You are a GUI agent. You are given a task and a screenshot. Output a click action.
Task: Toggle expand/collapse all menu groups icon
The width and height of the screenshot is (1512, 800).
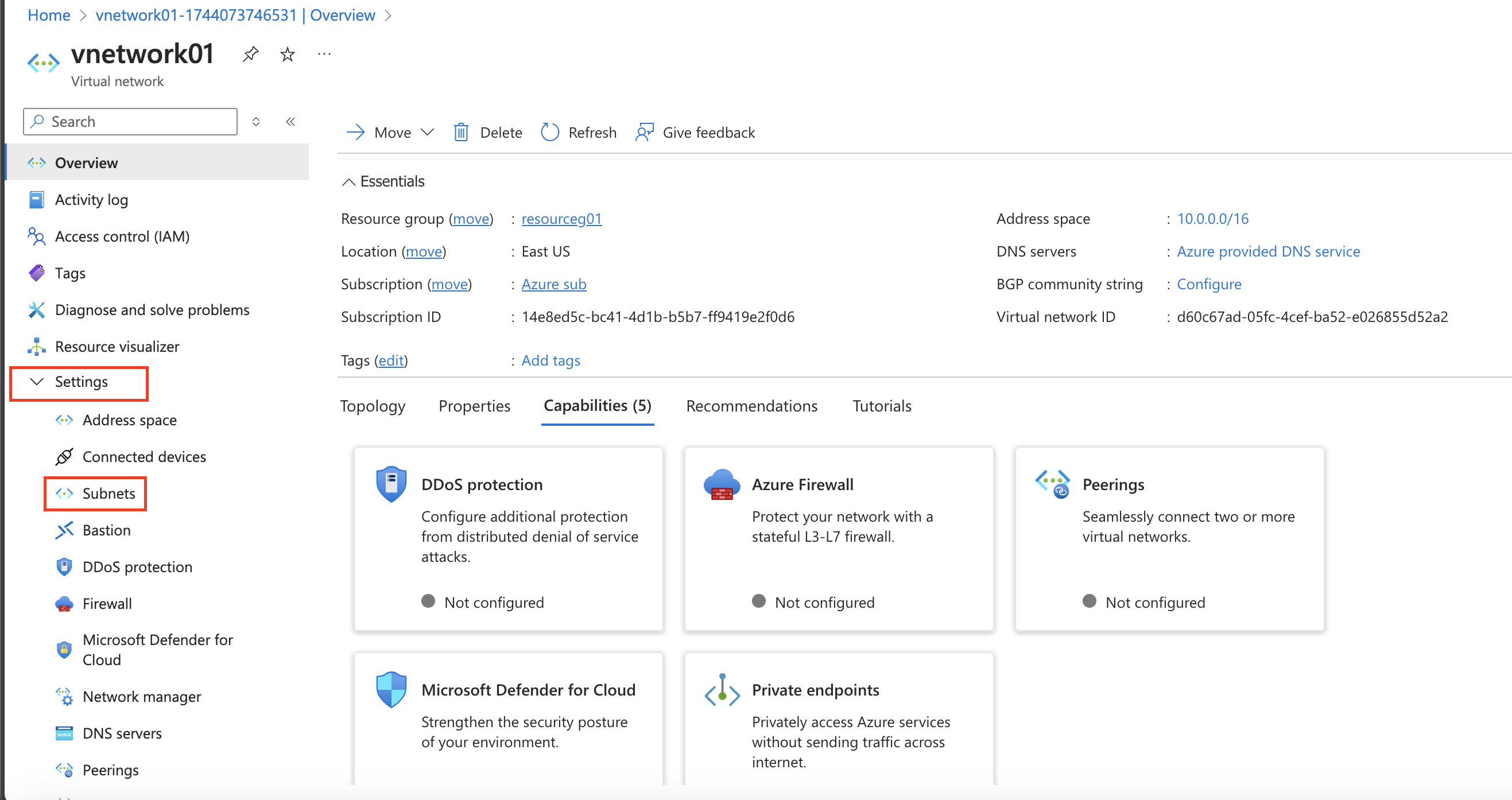[x=256, y=122]
